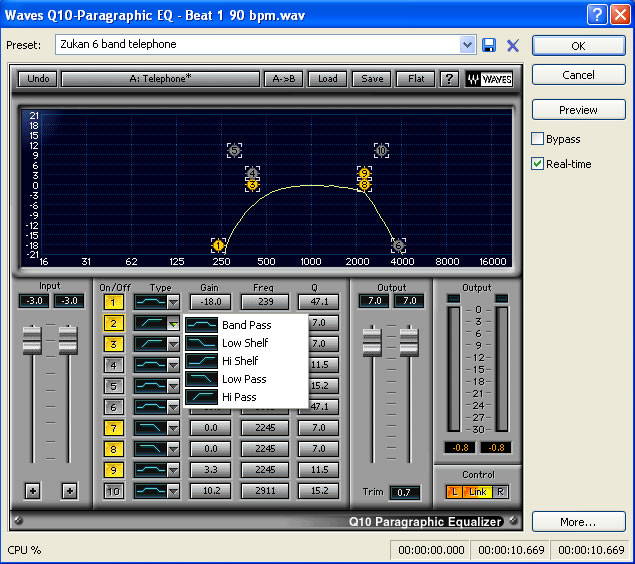Choose Low Shelf filter type
635x564 pixels.
pyautogui.click(x=246, y=343)
